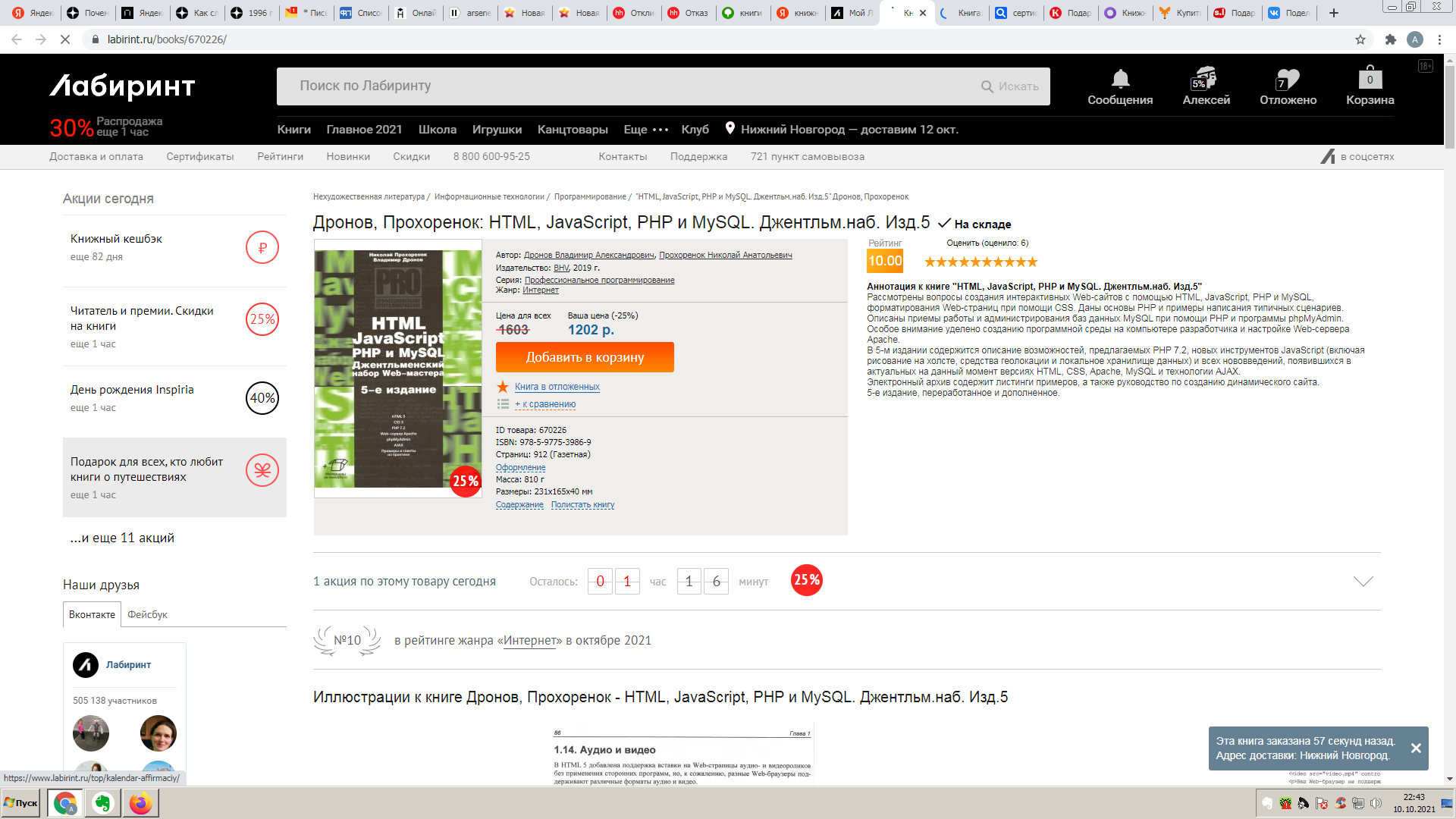Click the №10 laurel rating badge
The width and height of the screenshot is (1456, 819).
tap(347, 641)
